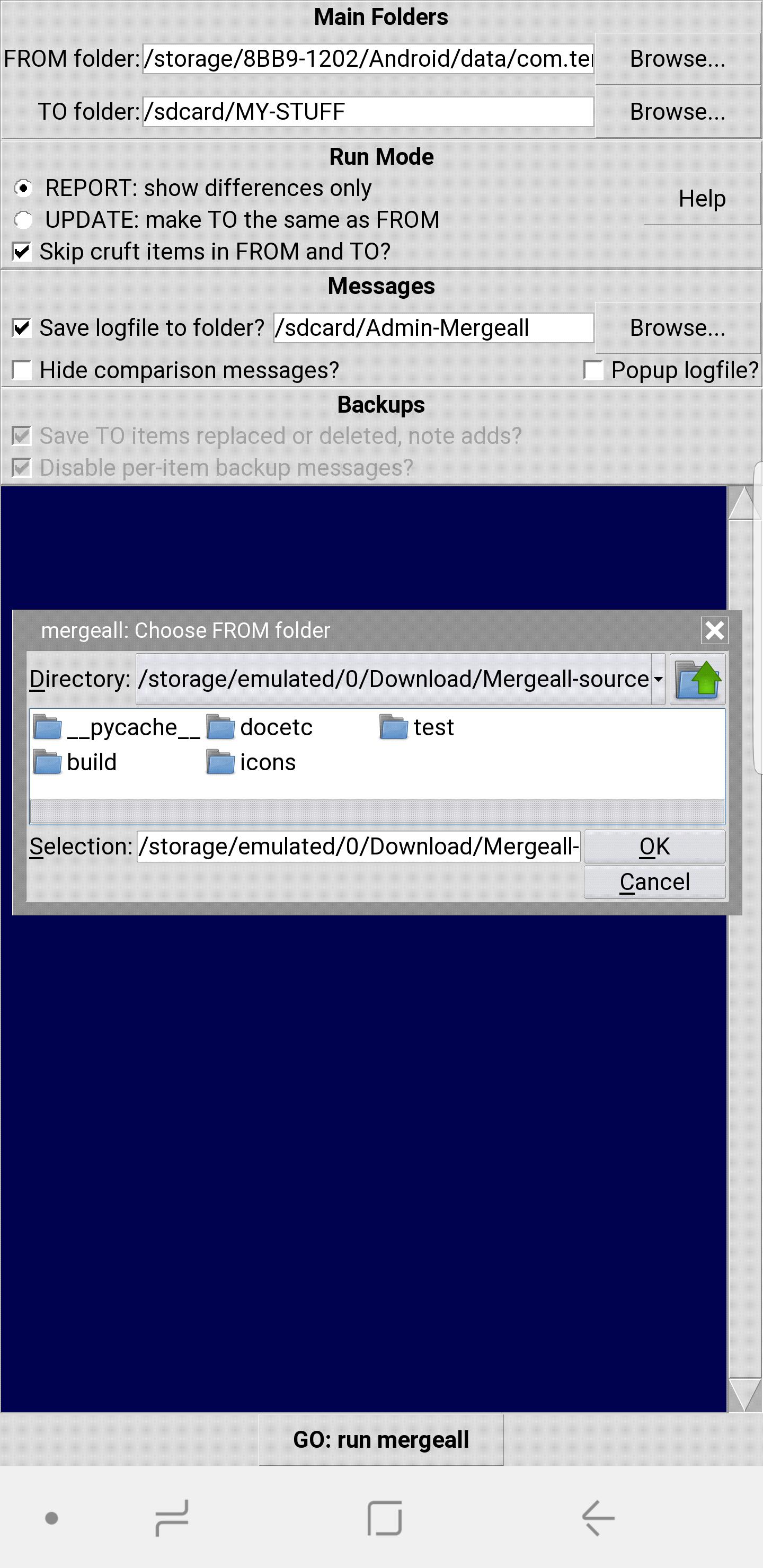Go up one directory with green arrow icon

pos(697,679)
